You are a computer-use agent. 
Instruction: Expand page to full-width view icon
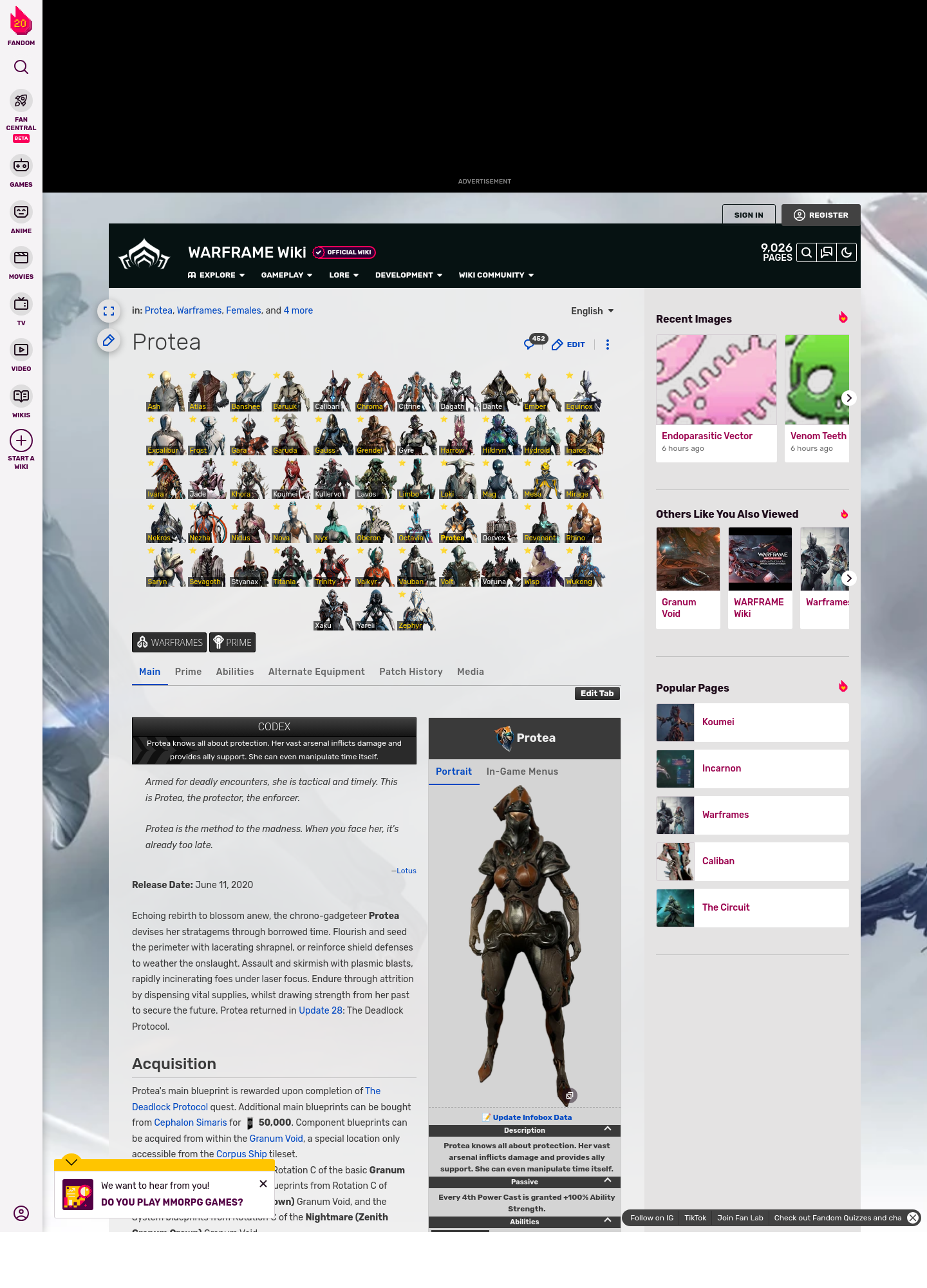coord(109,311)
